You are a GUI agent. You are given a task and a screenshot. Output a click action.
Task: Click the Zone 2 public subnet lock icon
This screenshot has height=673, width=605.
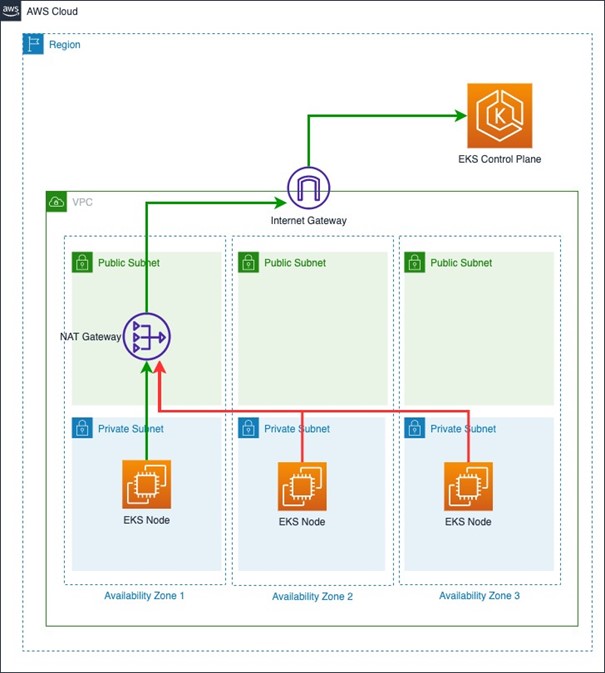248,262
